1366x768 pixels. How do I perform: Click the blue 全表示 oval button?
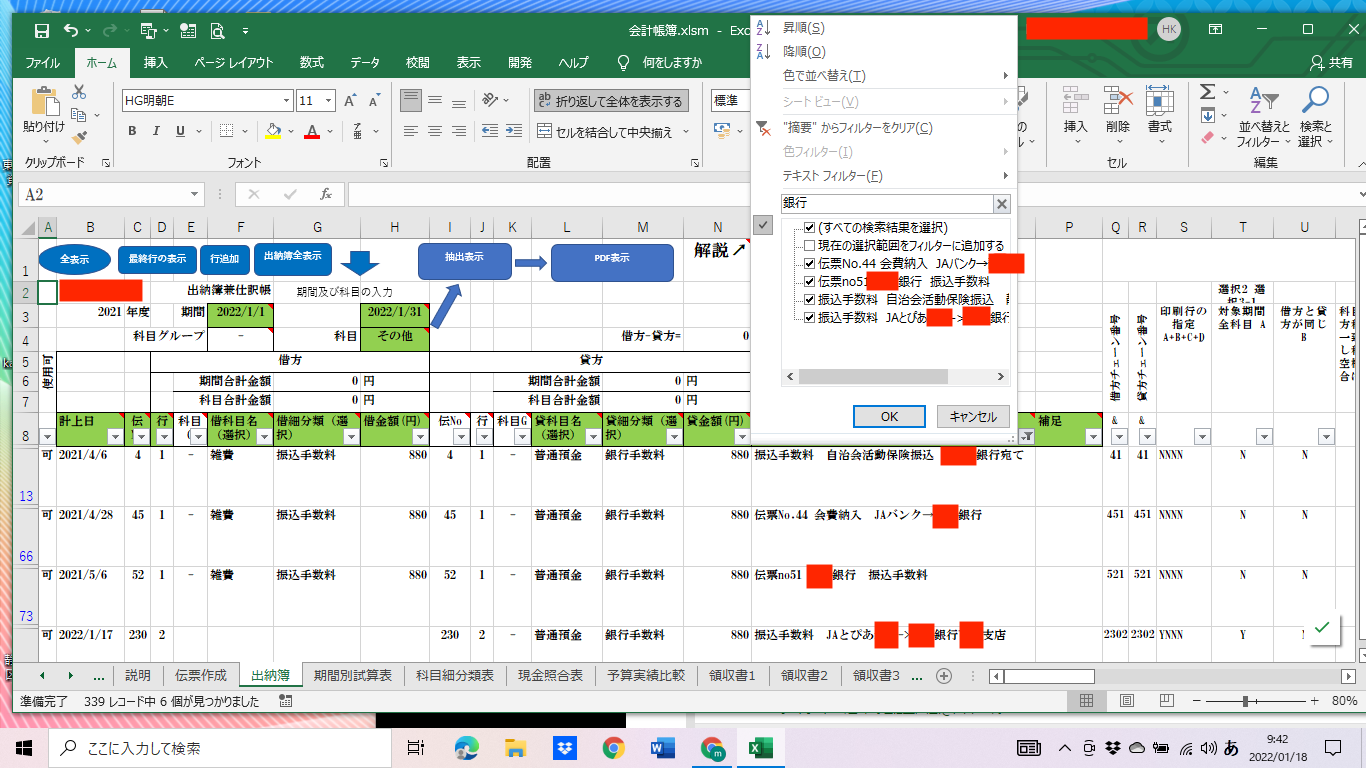pyautogui.click(x=75, y=259)
